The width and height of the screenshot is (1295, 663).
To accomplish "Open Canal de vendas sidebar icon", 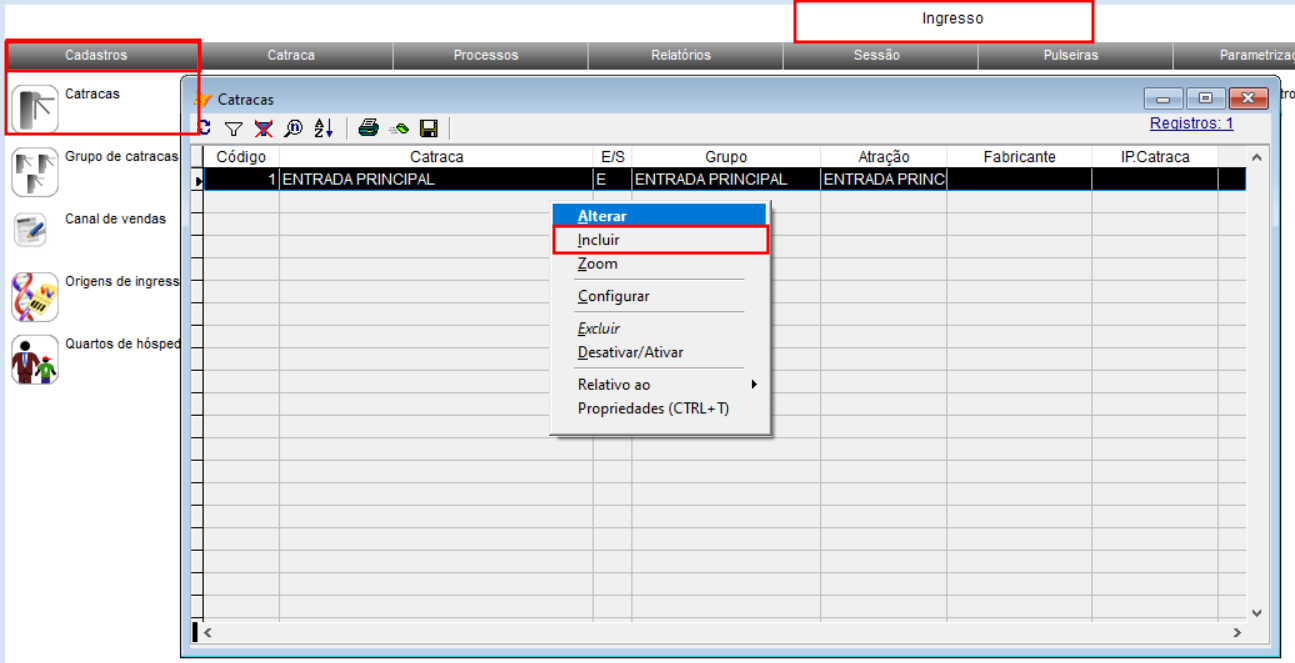I will [x=30, y=230].
